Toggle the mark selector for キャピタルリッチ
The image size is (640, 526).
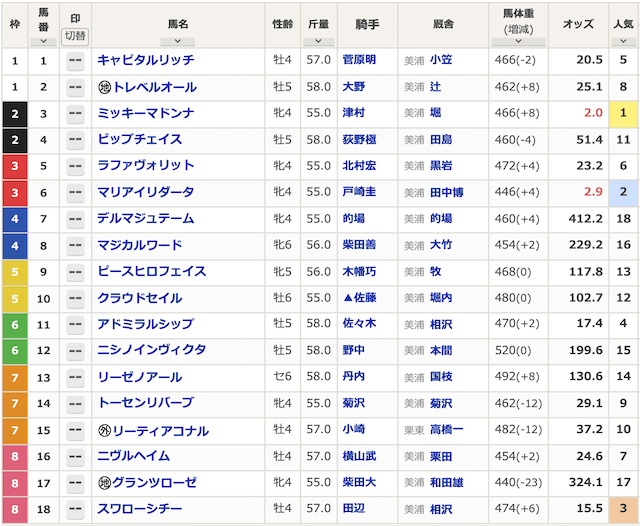(x=75, y=61)
